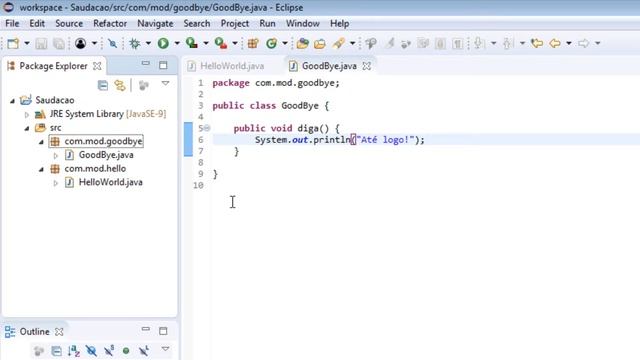Open the Navigate menu
This screenshot has width=640, height=360.
(155, 24)
